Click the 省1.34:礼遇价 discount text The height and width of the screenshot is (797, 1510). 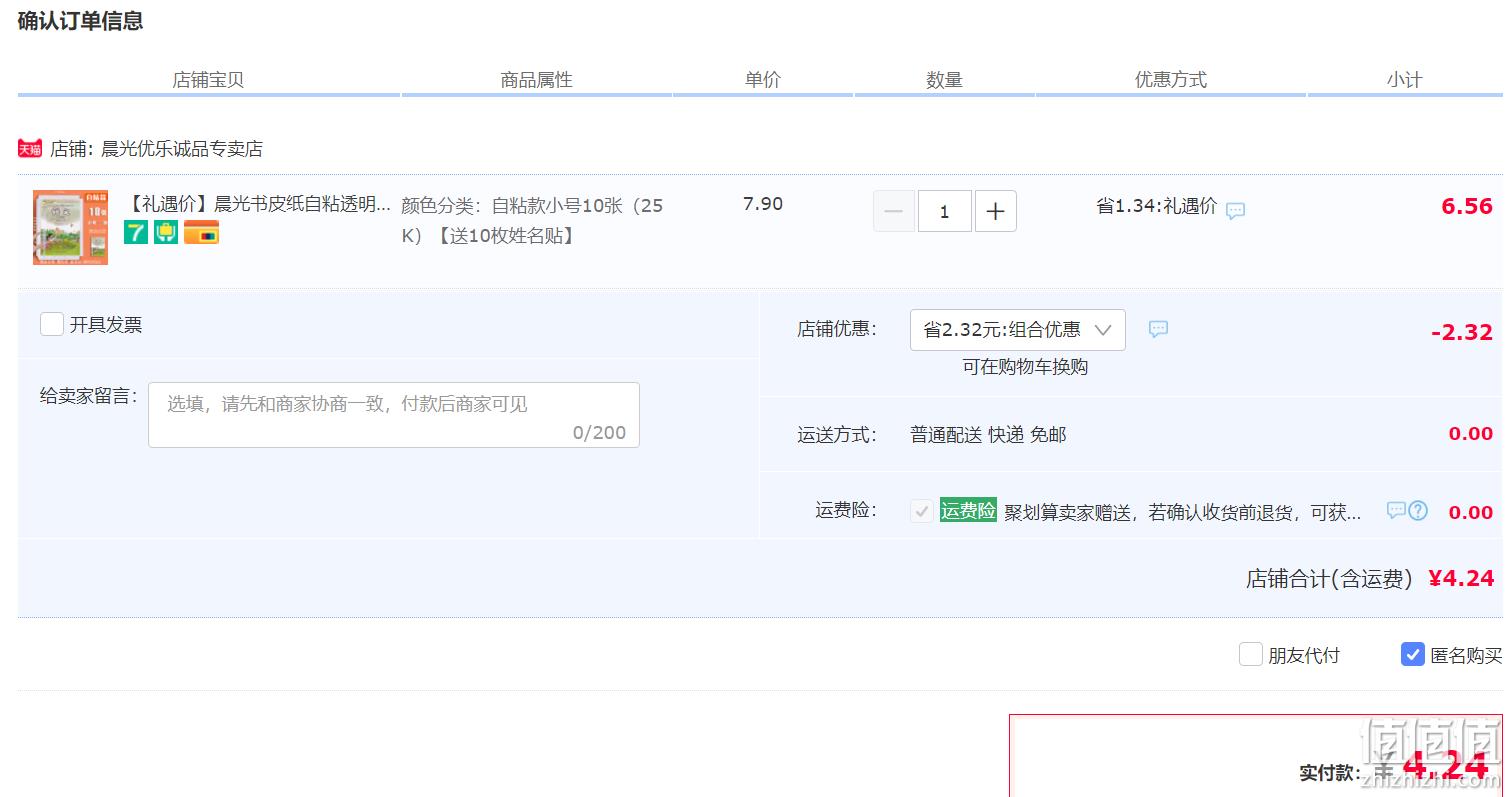[1157, 206]
